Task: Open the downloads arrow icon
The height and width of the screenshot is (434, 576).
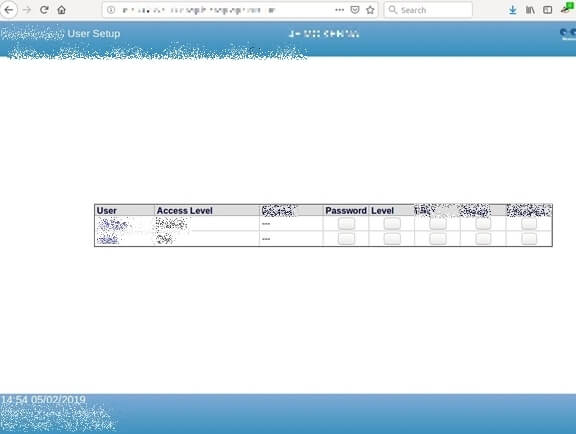Action: point(513,10)
